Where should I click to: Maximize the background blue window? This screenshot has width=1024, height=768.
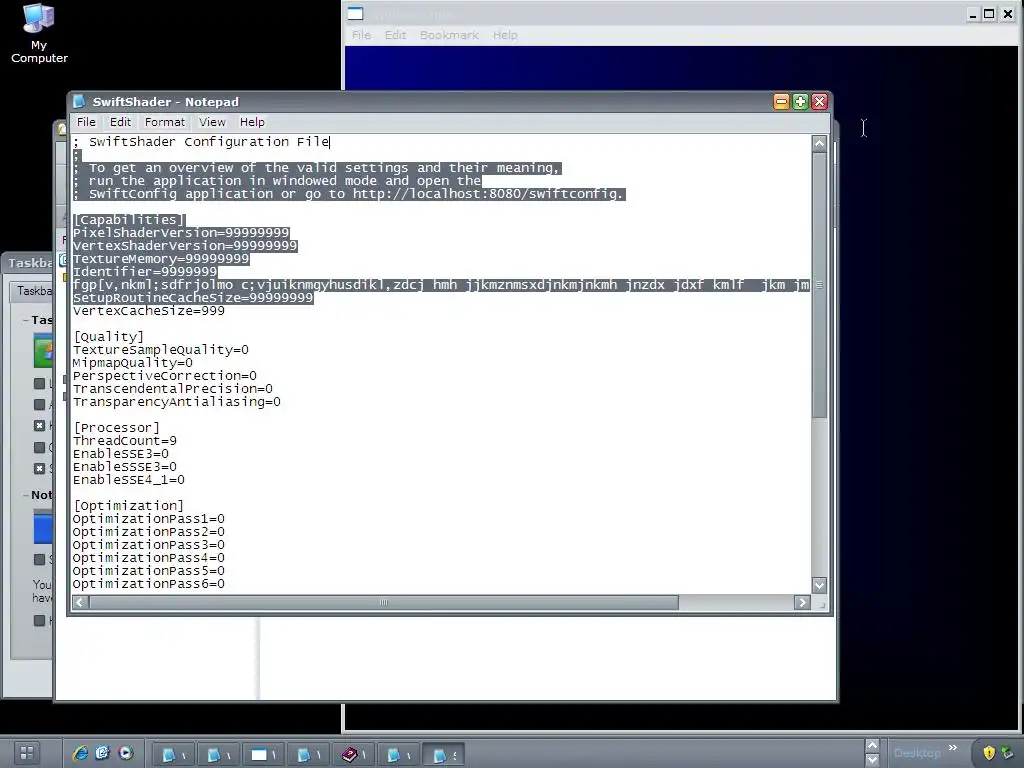click(x=989, y=14)
